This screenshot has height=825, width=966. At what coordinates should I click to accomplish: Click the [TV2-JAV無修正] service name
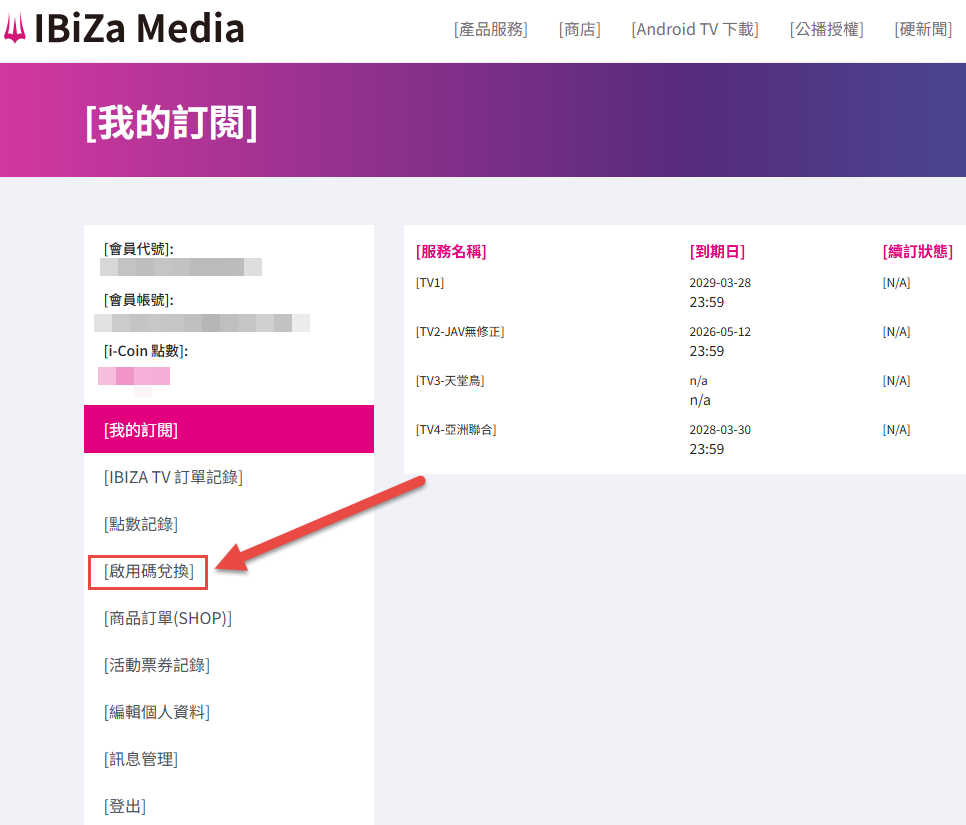460,331
